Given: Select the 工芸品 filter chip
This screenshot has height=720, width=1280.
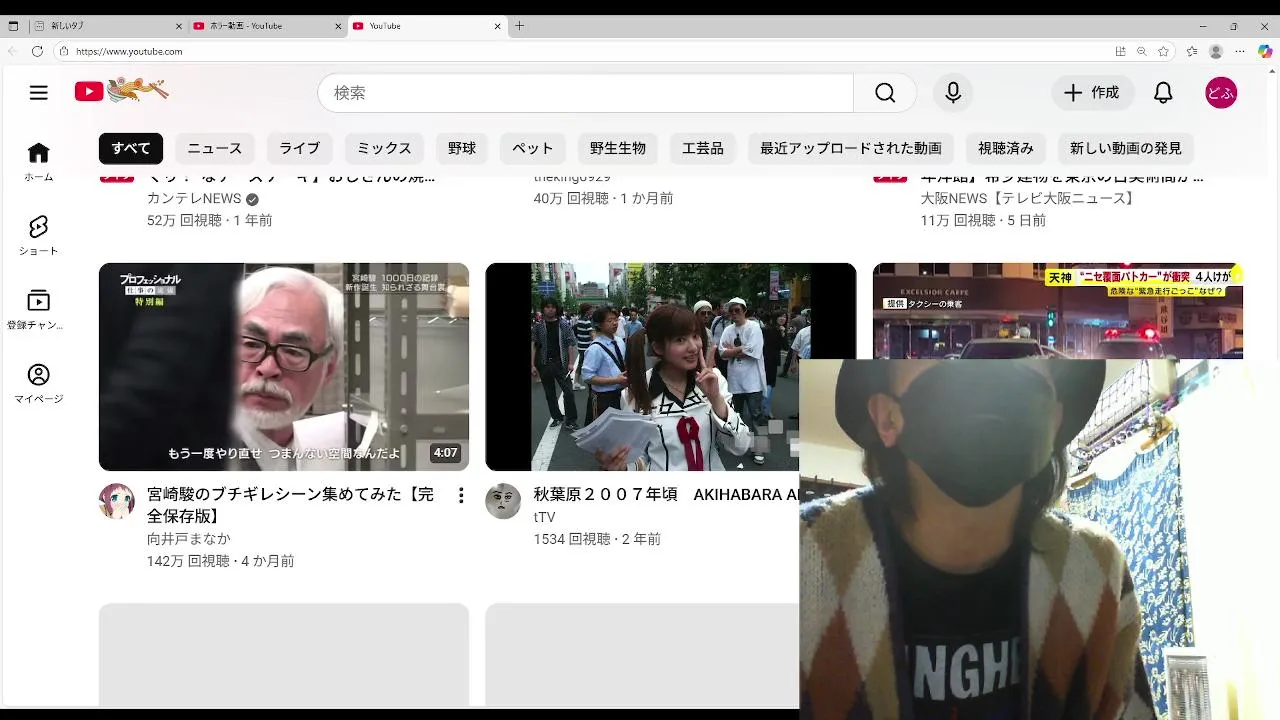Looking at the screenshot, I should pyautogui.click(x=703, y=148).
